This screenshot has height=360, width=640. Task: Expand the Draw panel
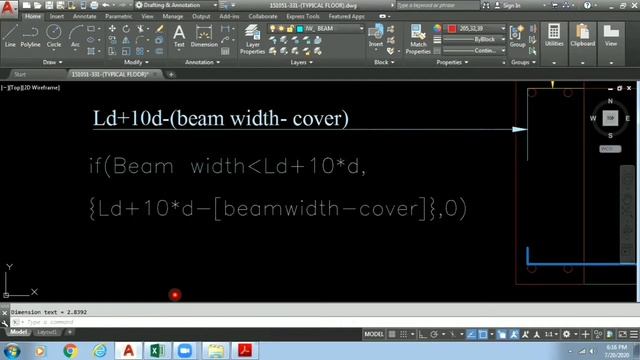53,62
